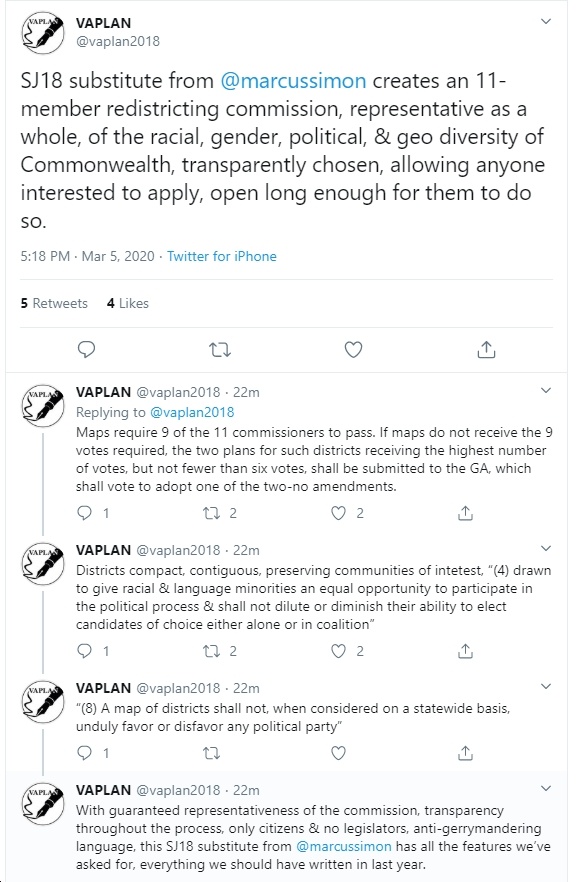Open VAPLAN profile avatar at top

43,33
